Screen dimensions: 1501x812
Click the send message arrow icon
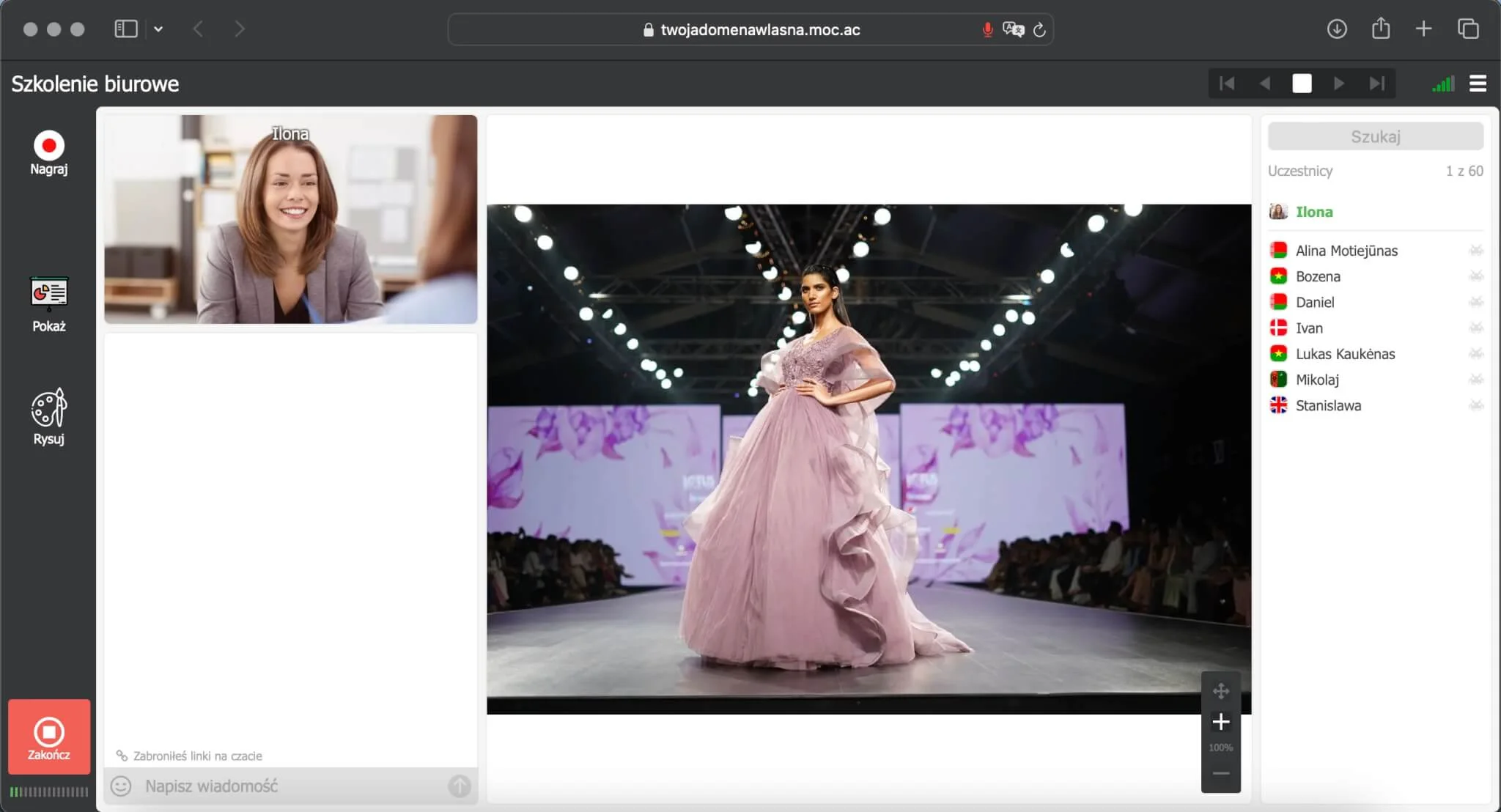tap(460, 786)
